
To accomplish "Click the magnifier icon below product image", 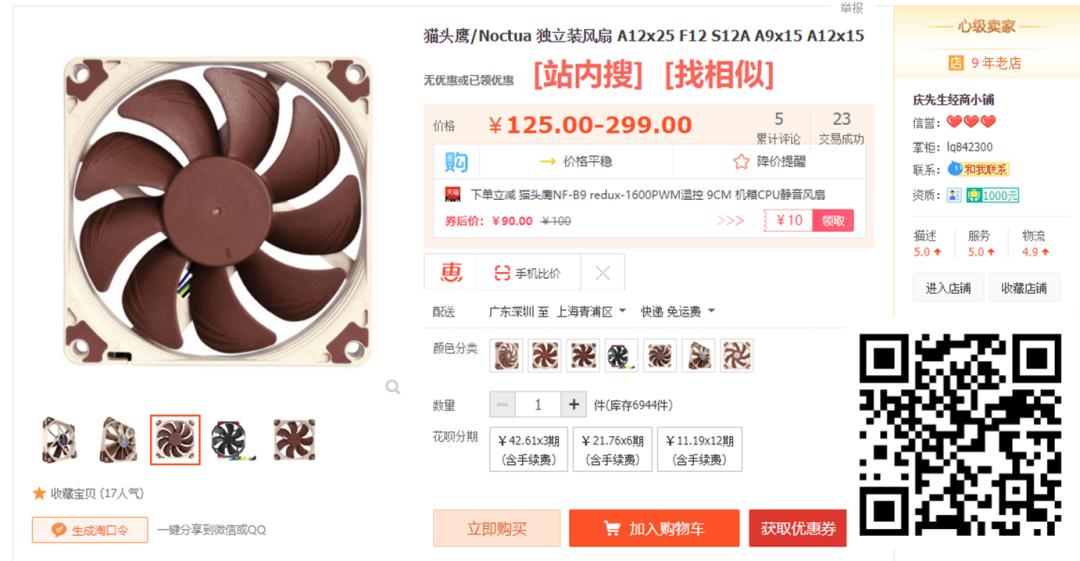I will pos(393,387).
